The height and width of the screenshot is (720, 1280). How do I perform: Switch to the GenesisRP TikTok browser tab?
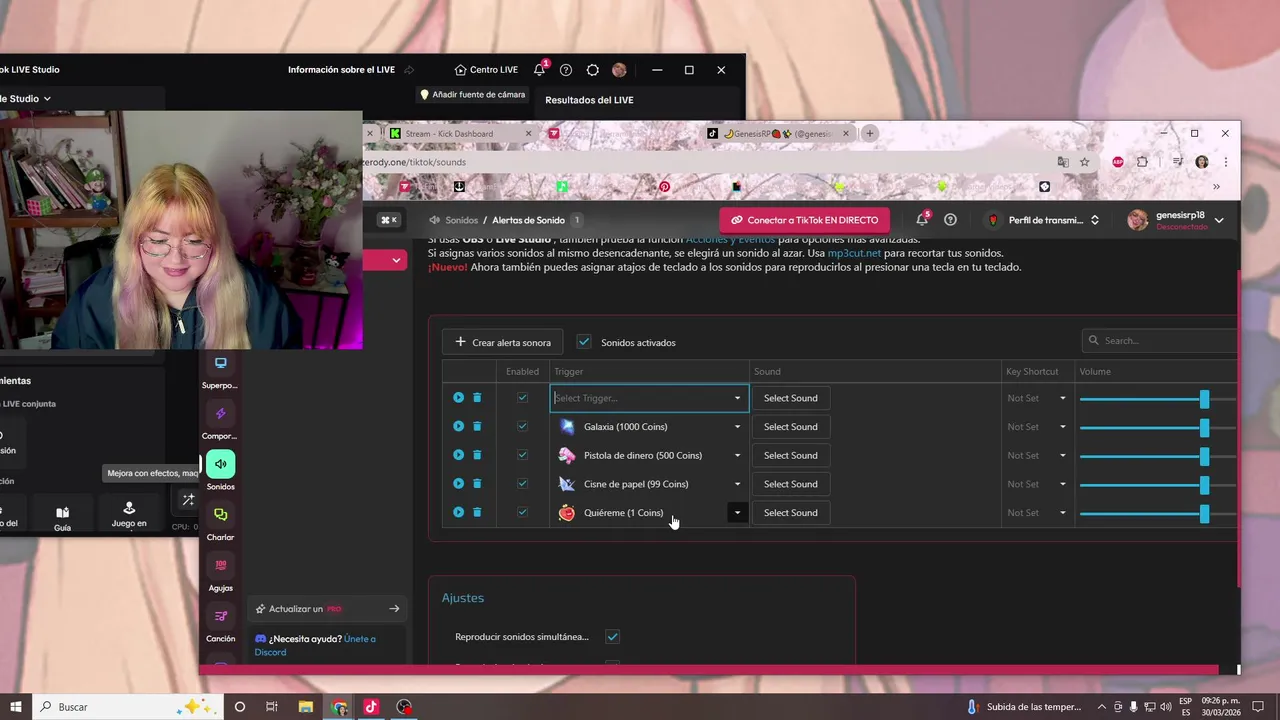point(778,133)
